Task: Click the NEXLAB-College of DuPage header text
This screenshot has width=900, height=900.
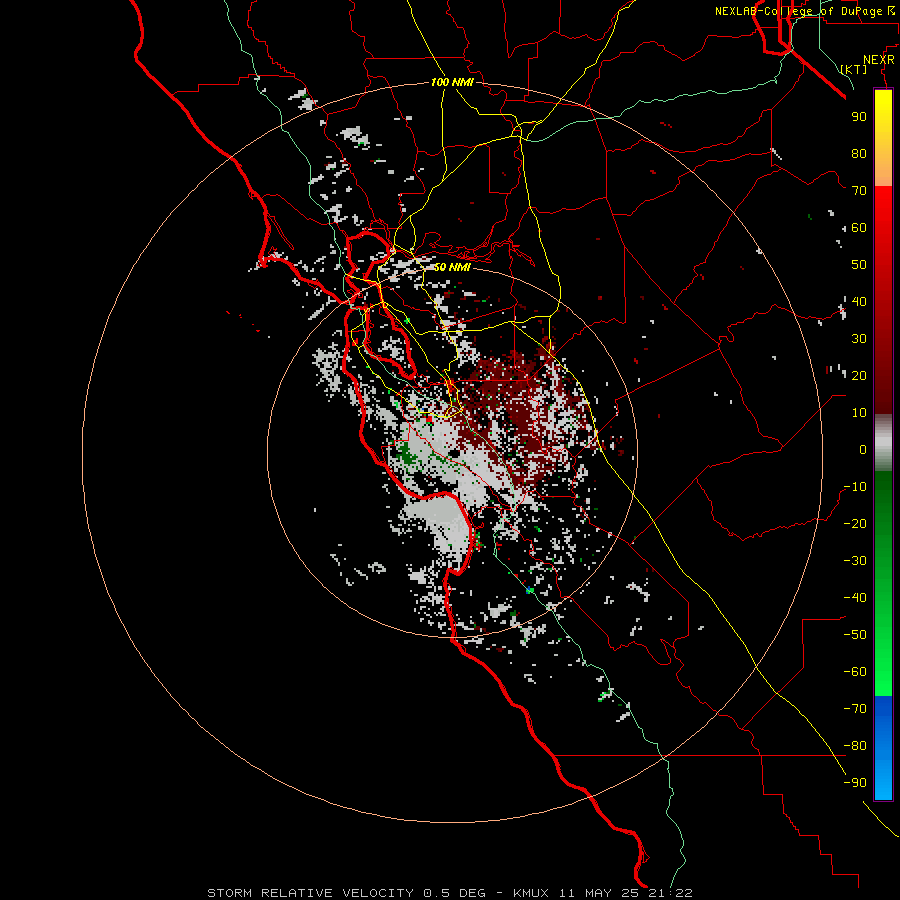Action: [798, 11]
